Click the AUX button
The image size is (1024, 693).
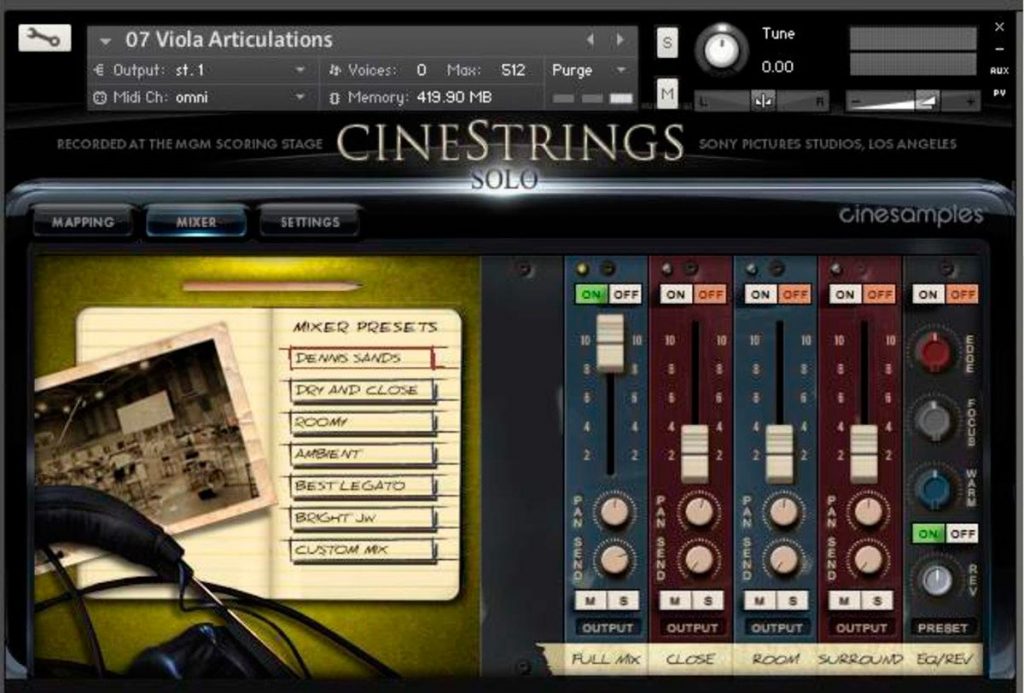999,71
